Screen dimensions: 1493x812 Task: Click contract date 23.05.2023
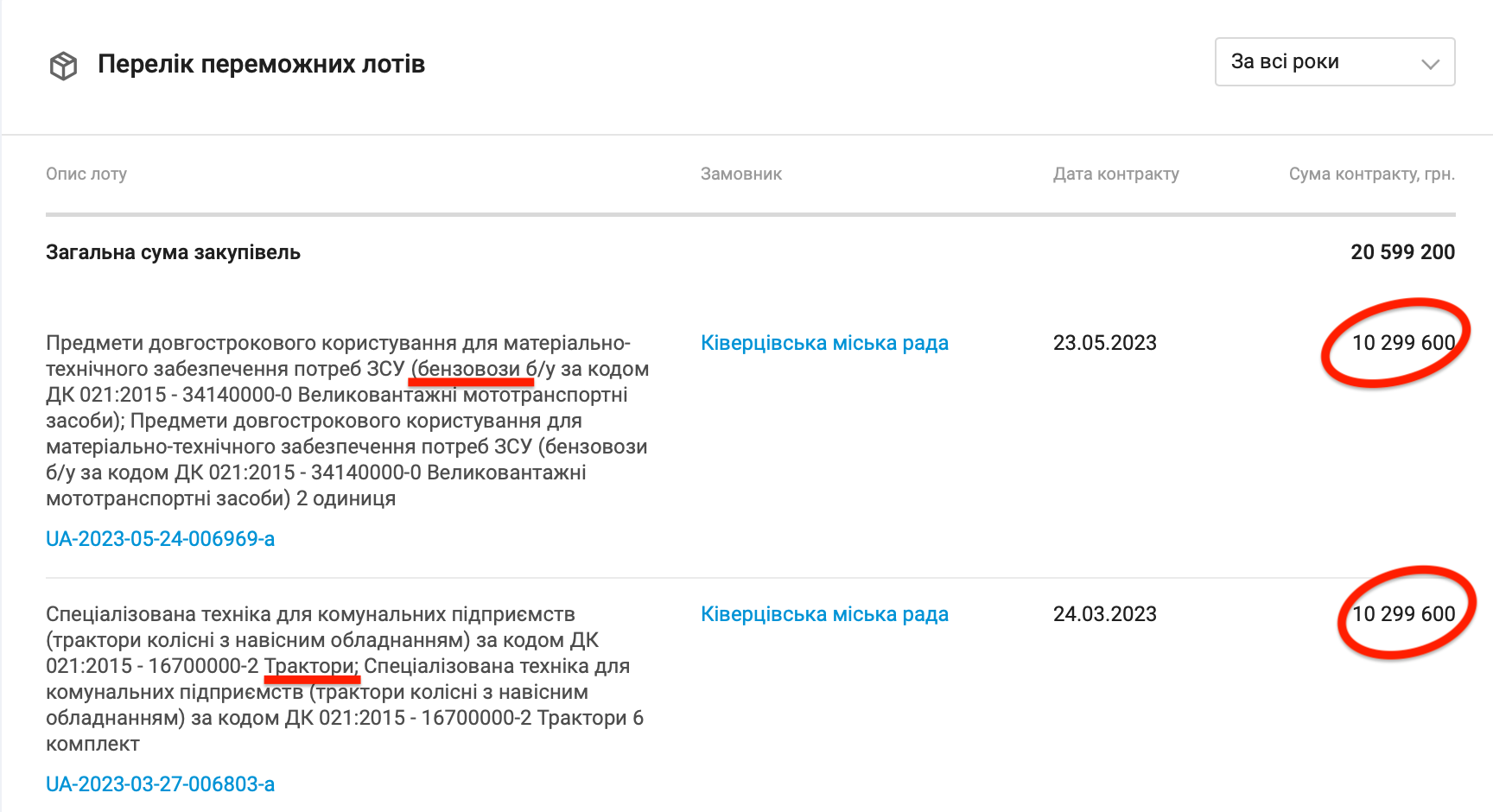pos(1104,343)
